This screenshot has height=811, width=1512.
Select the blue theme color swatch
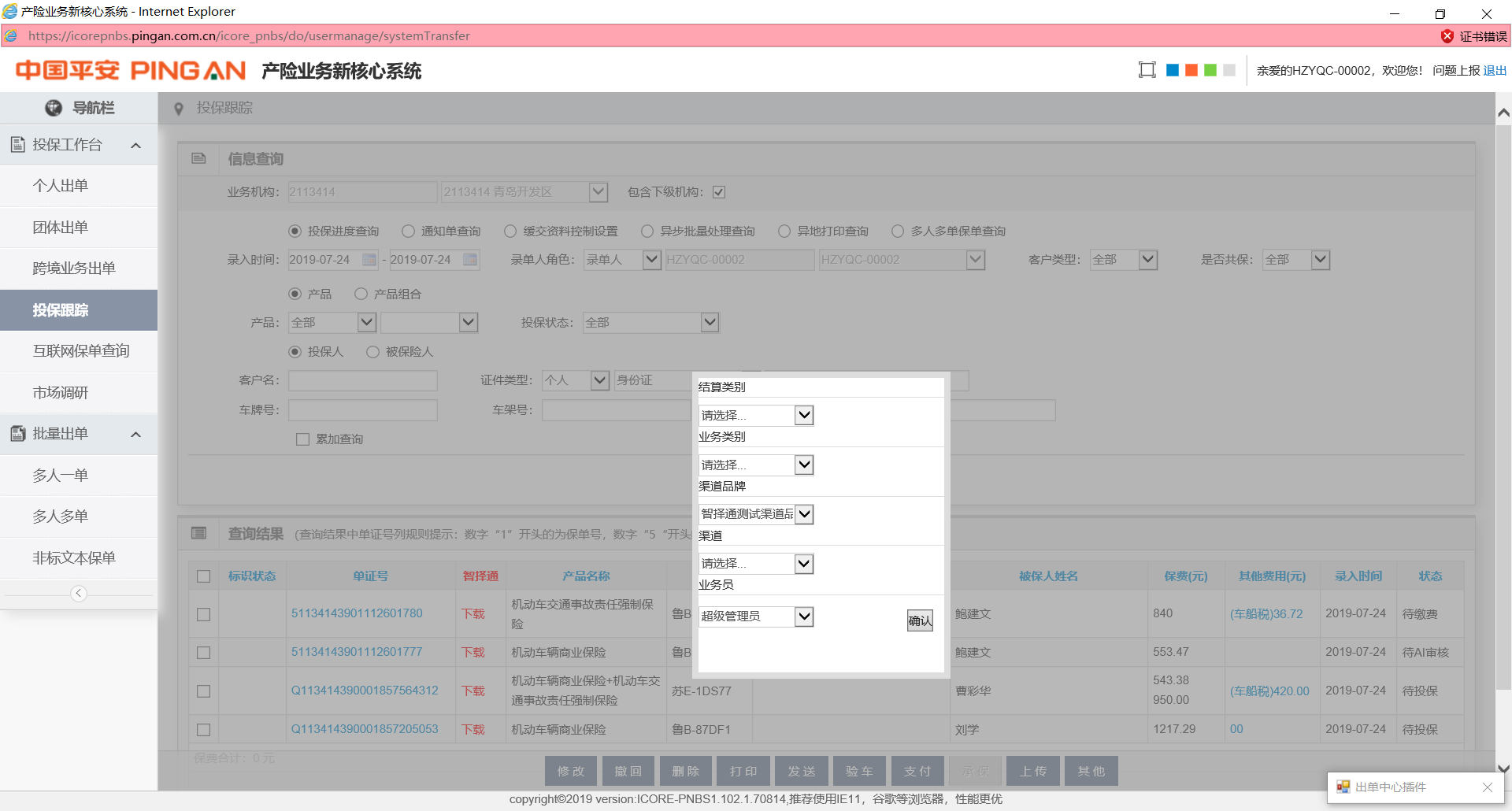(x=1172, y=70)
